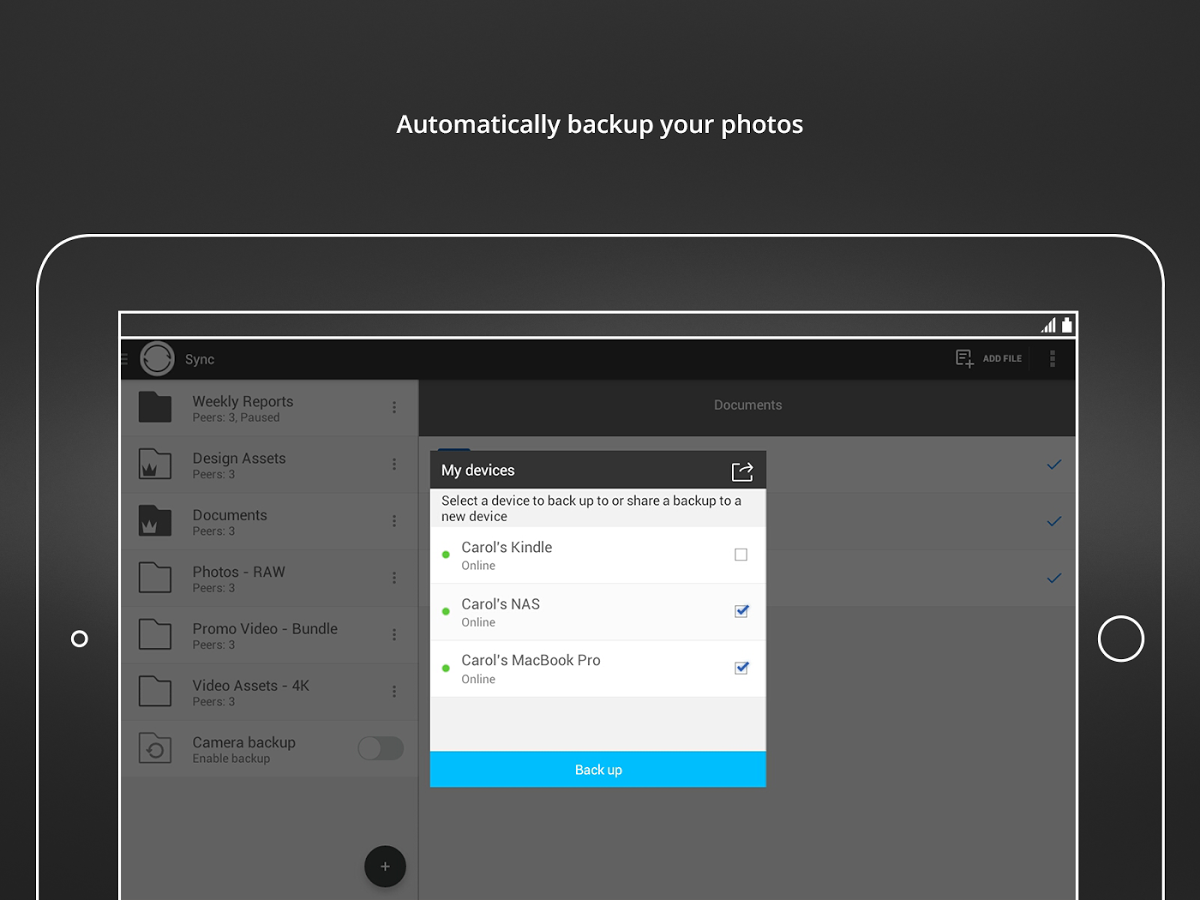
Task: Open the Sync app logo icon
Action: pyautogui.click(x=157, y=358)
